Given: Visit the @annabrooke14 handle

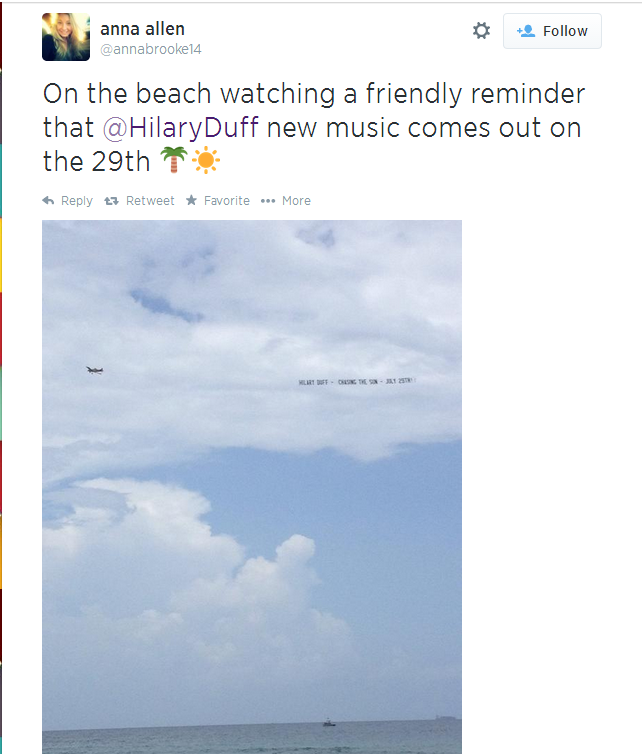Looking at the screenshot, I should tap(151, 49).
